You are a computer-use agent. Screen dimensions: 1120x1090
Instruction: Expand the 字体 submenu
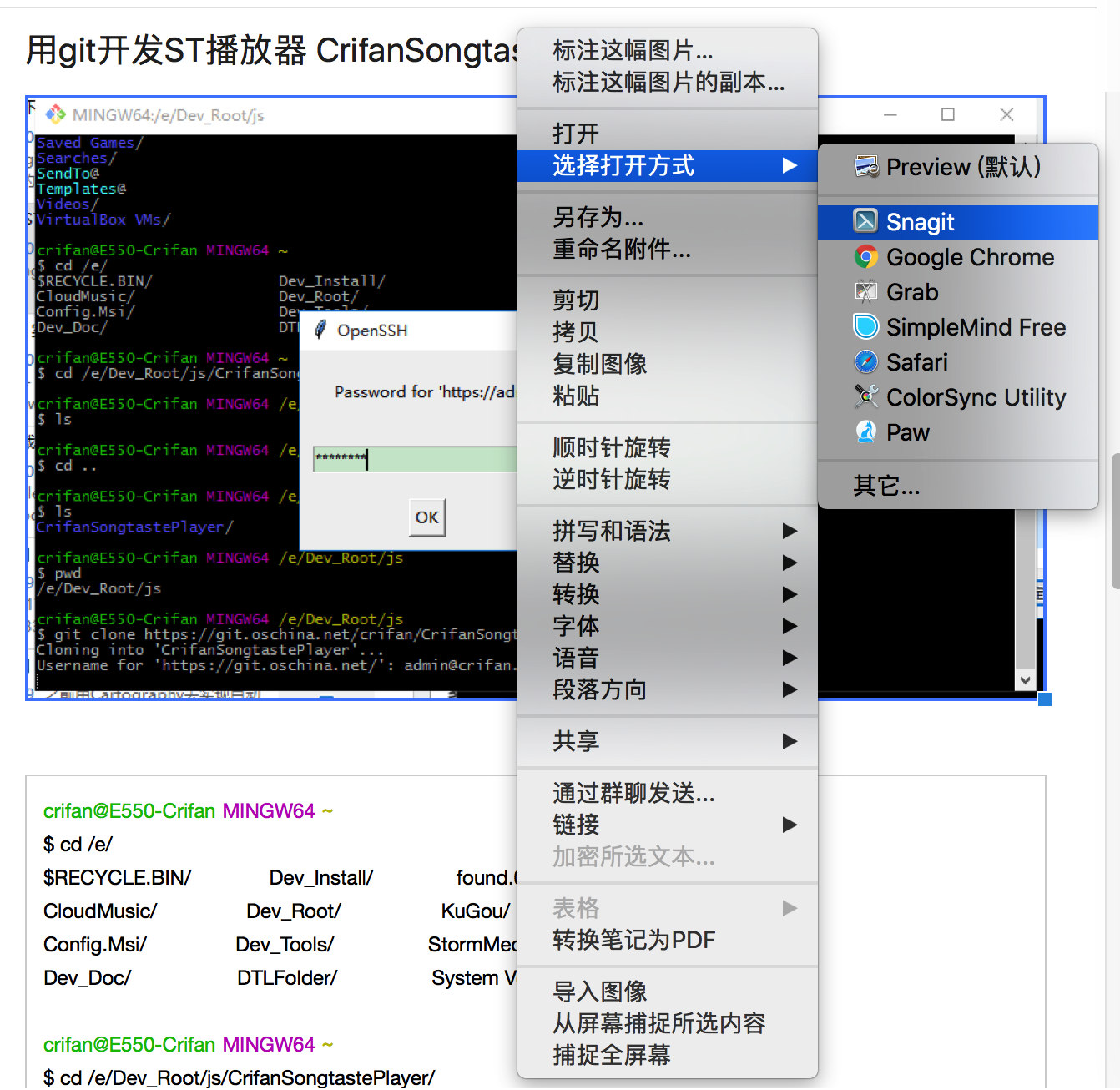pos(668,626)
